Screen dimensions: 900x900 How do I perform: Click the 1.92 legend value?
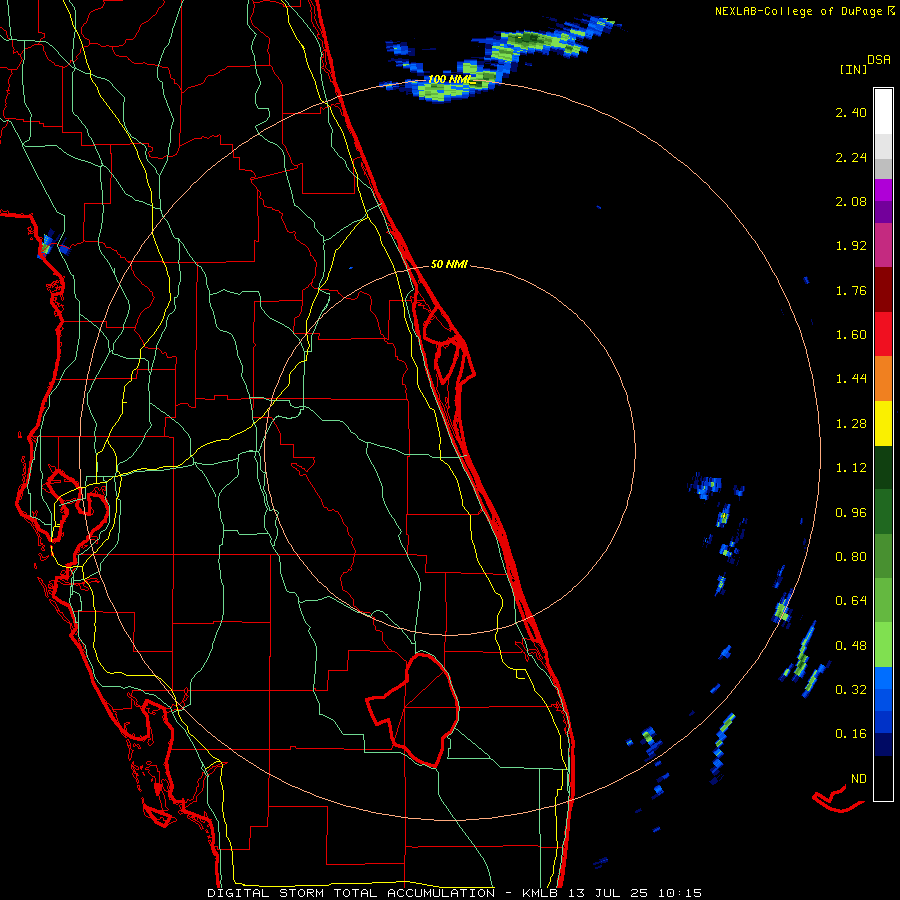click(x=851, y=246)
